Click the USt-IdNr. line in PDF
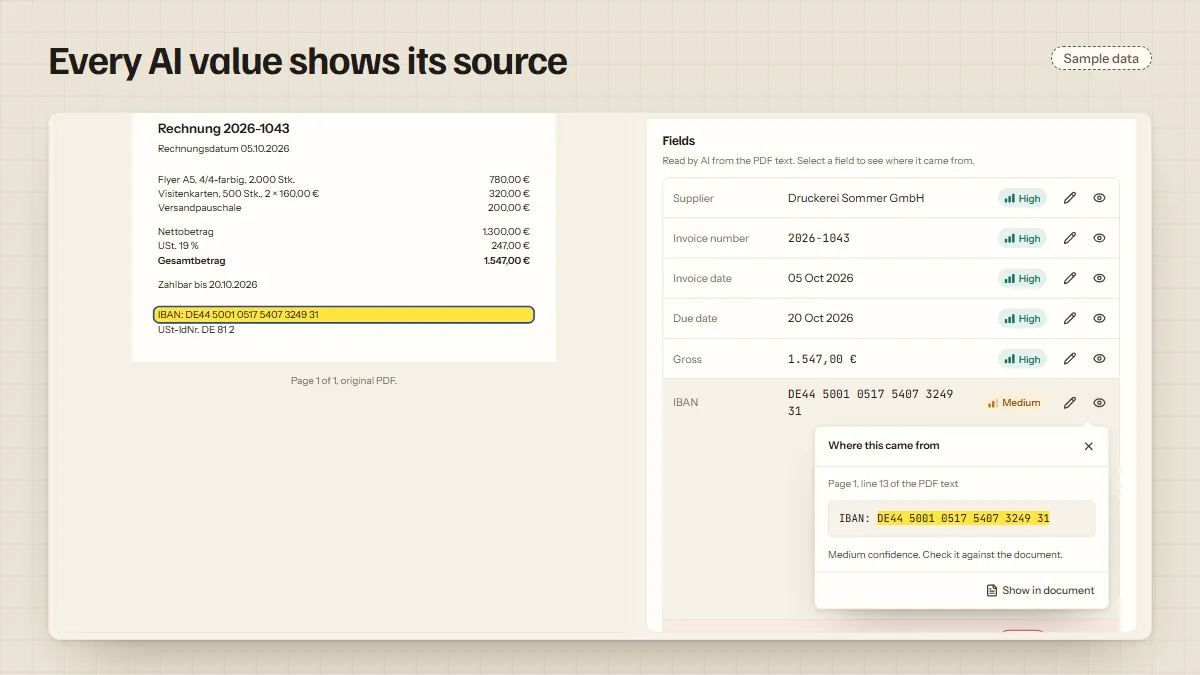The image size is (1200, 675). coord(196,329)
